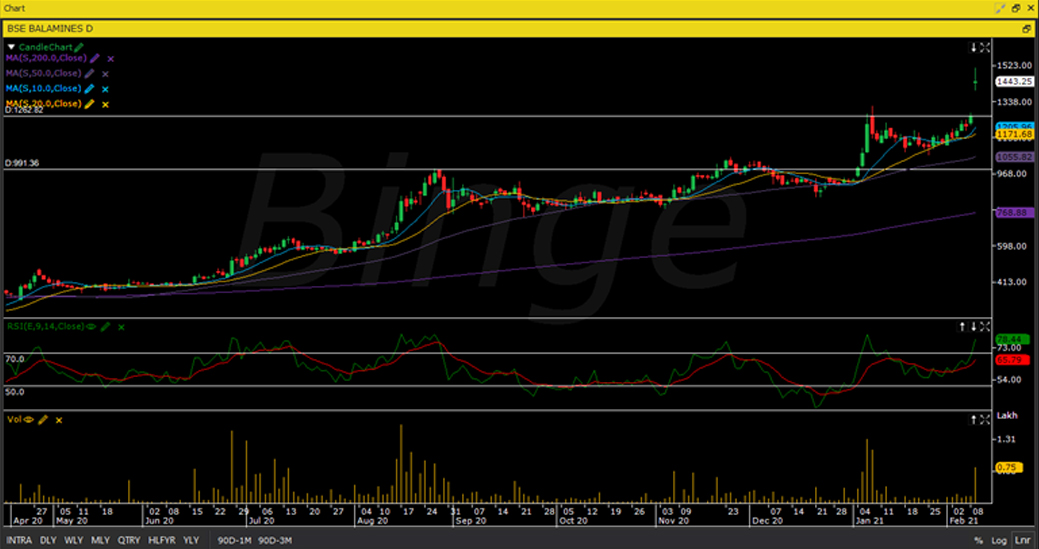Switch to DLY timeframe
1039x549 pixels.
(x=48, y=540)
